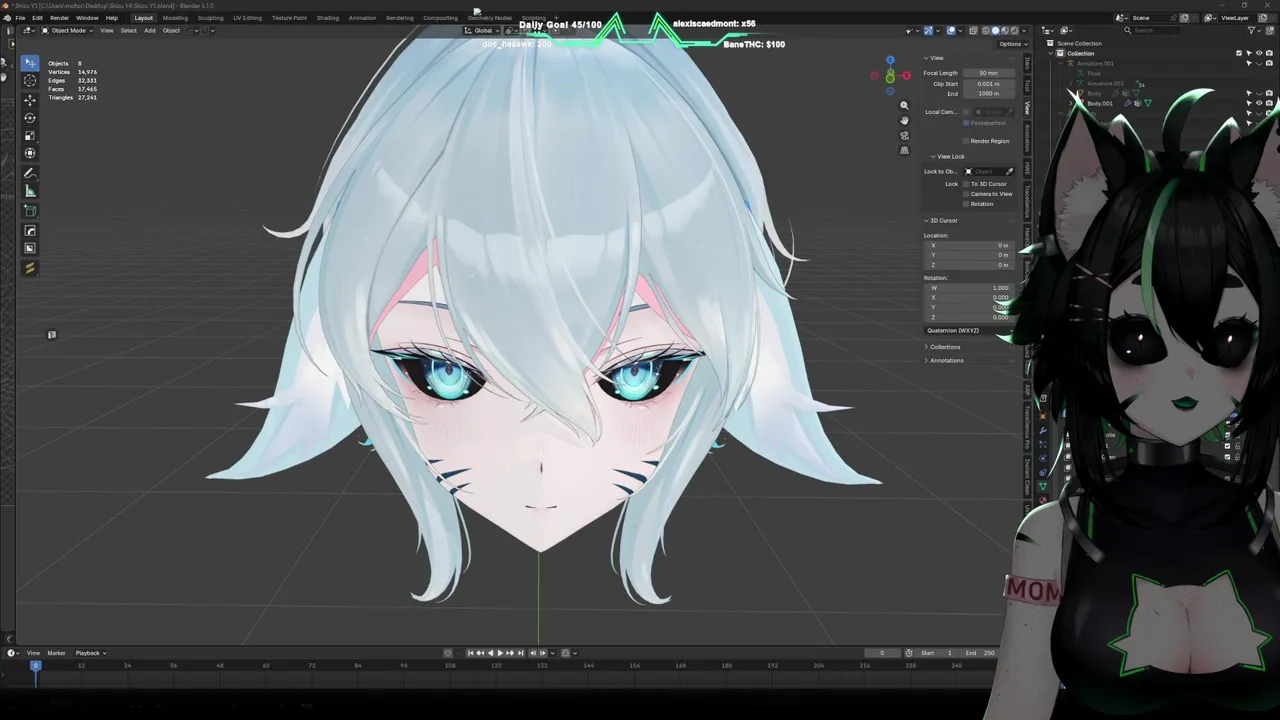Switch to Sculpting workspace tab
1280x720 pixels.
210,18
